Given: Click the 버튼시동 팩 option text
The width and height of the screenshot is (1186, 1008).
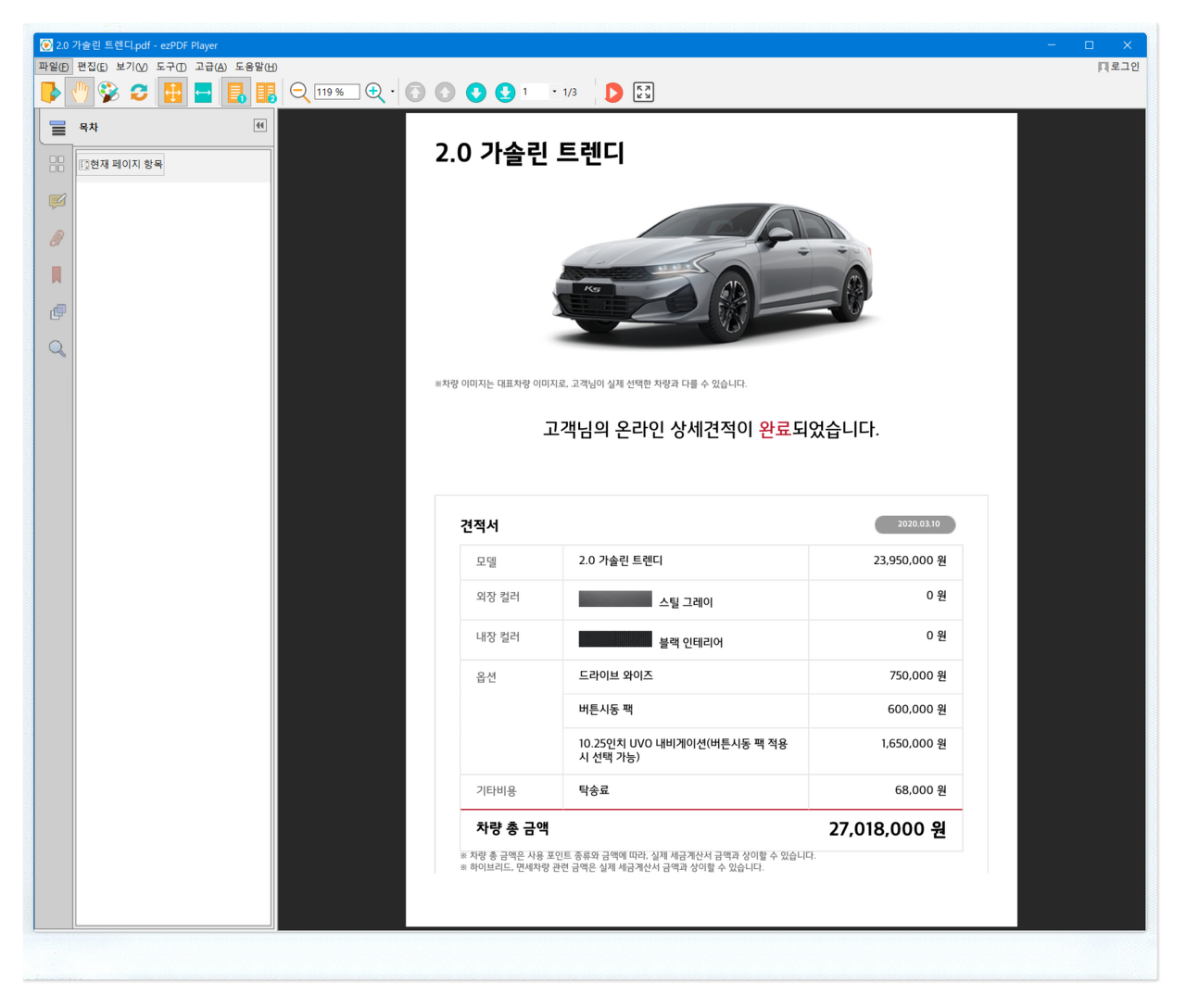Looking at the screenshot, I should [x=606, y=709].
